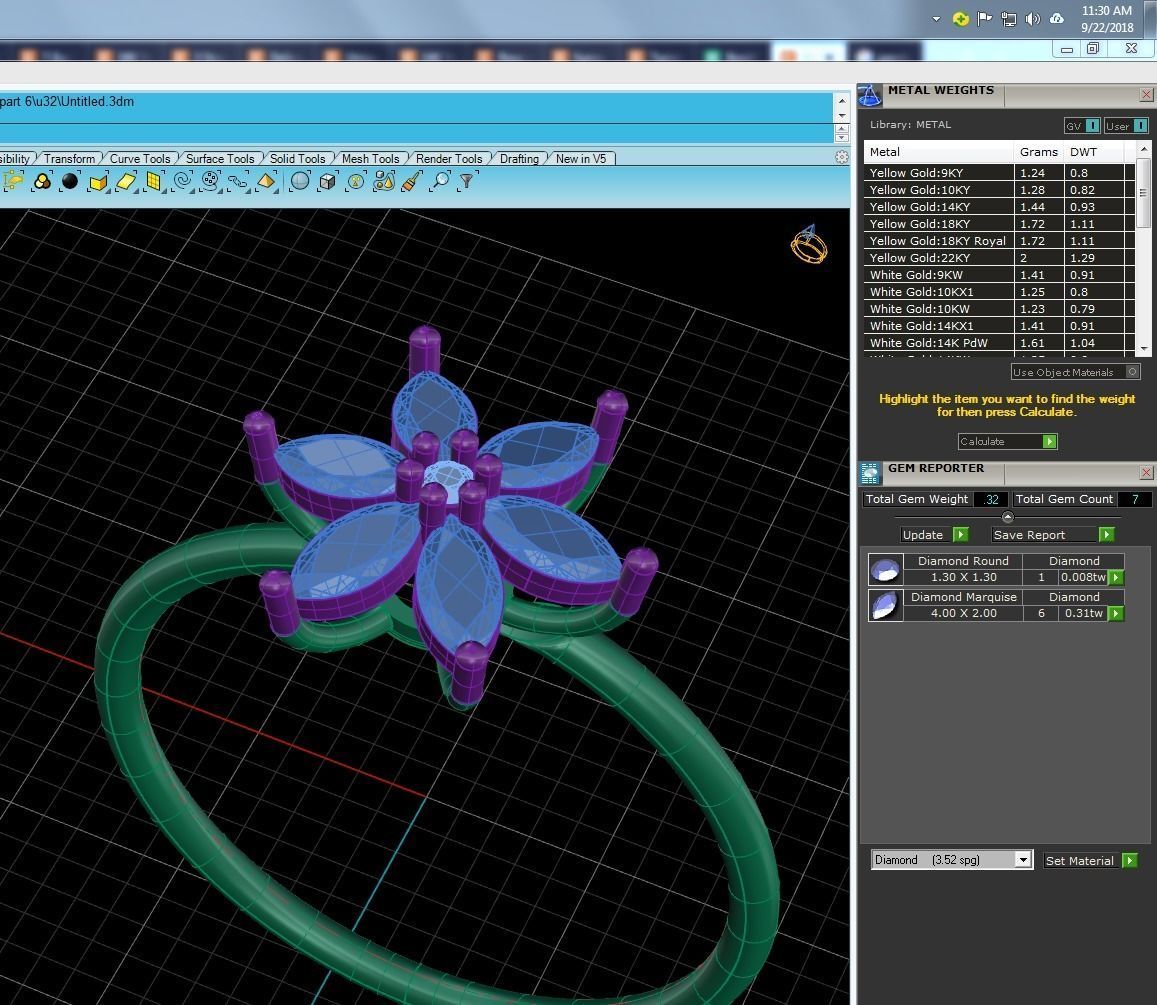Select the Yellow Gold:14KY row
1157x1005 pixels.
pyautogui.click(x=999, y=207)
